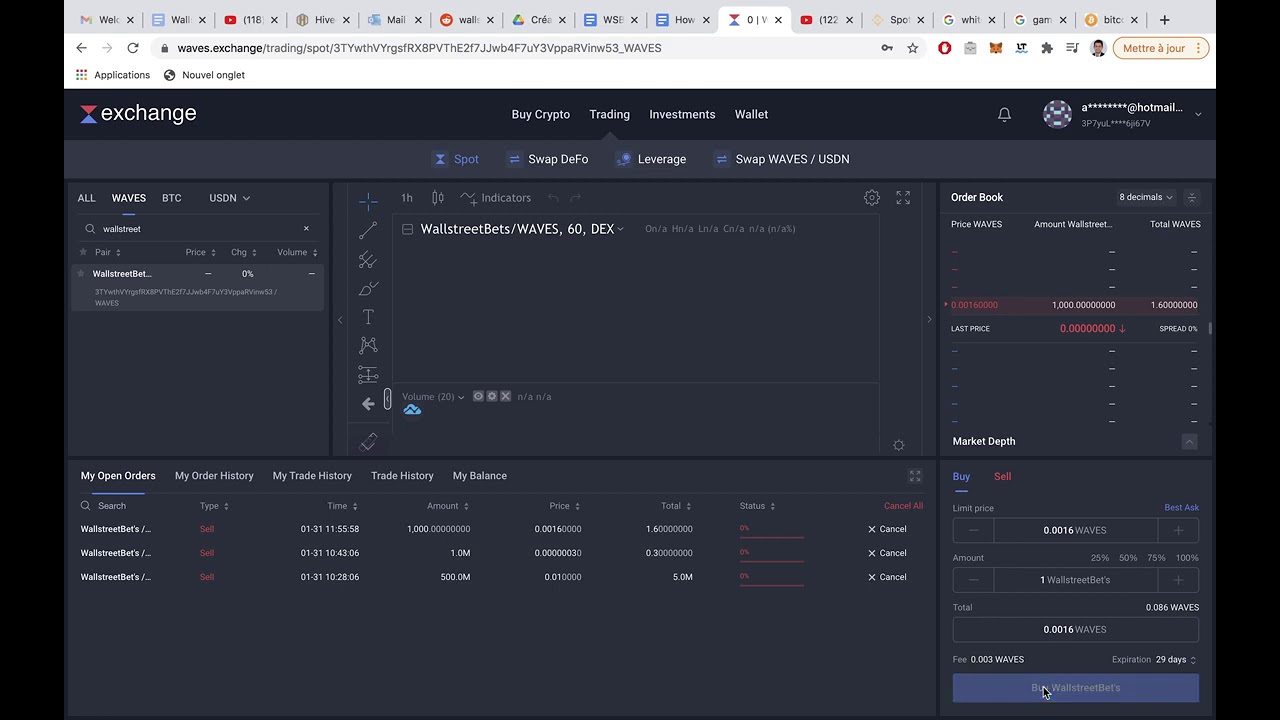The image size is (1280, 720).
Task: Open chart Indicators menu
Action: [496, 198]
